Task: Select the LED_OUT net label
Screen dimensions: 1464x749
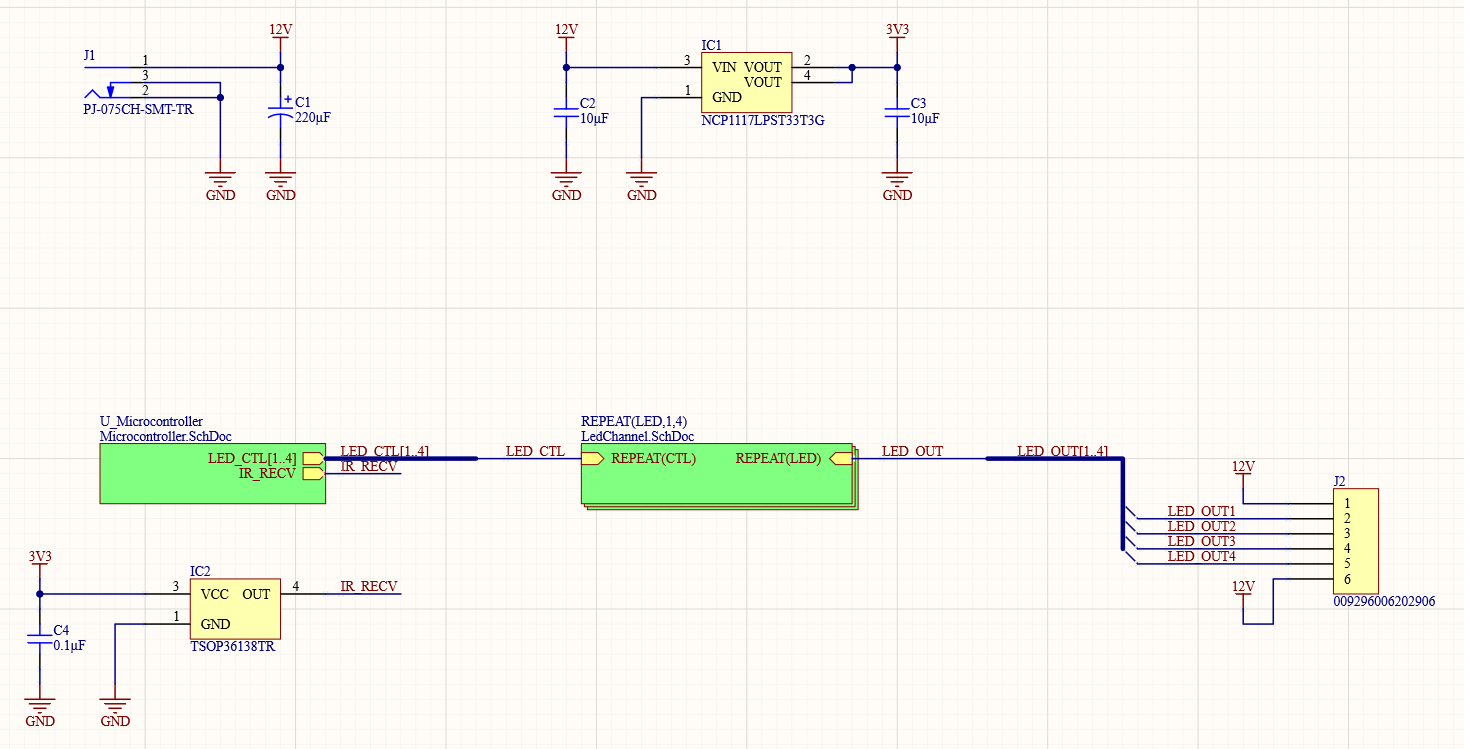Action: coord(912,451)
